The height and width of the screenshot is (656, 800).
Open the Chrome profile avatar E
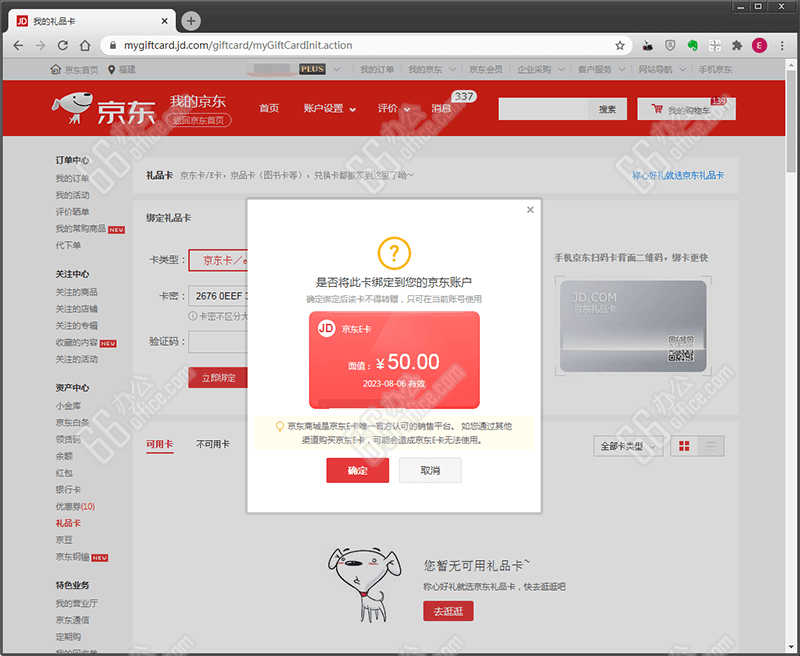pos(759,45)
